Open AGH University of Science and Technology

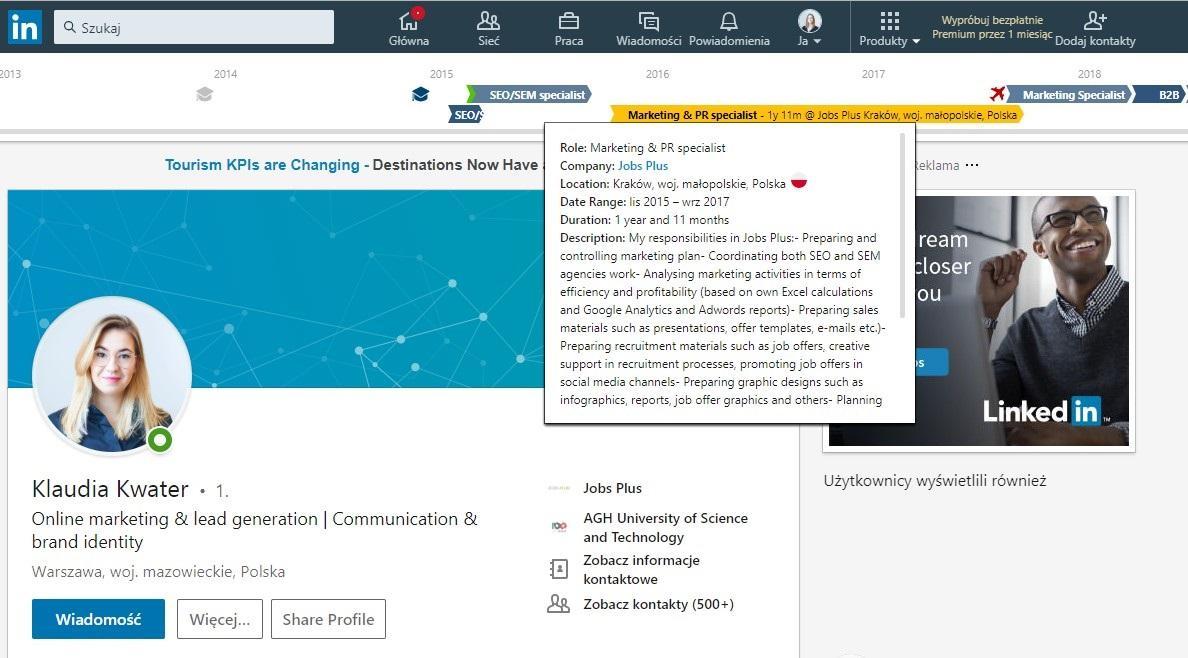tap(665, 528)
